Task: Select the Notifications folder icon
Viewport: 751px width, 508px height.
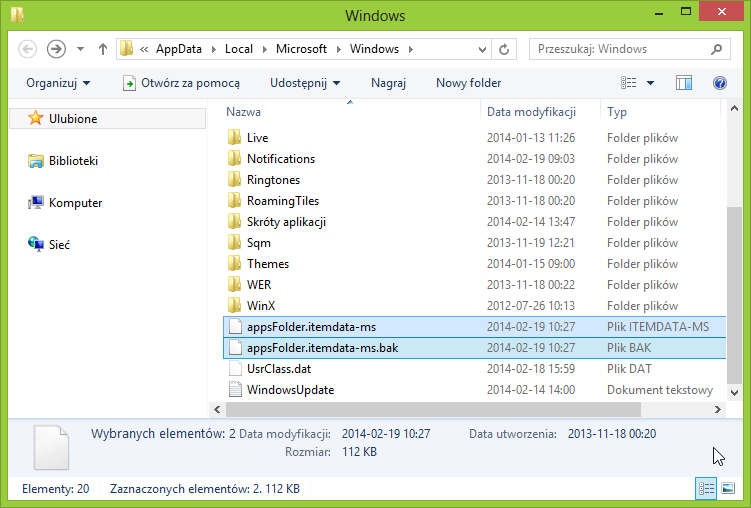Action: [x=234, y=158]
